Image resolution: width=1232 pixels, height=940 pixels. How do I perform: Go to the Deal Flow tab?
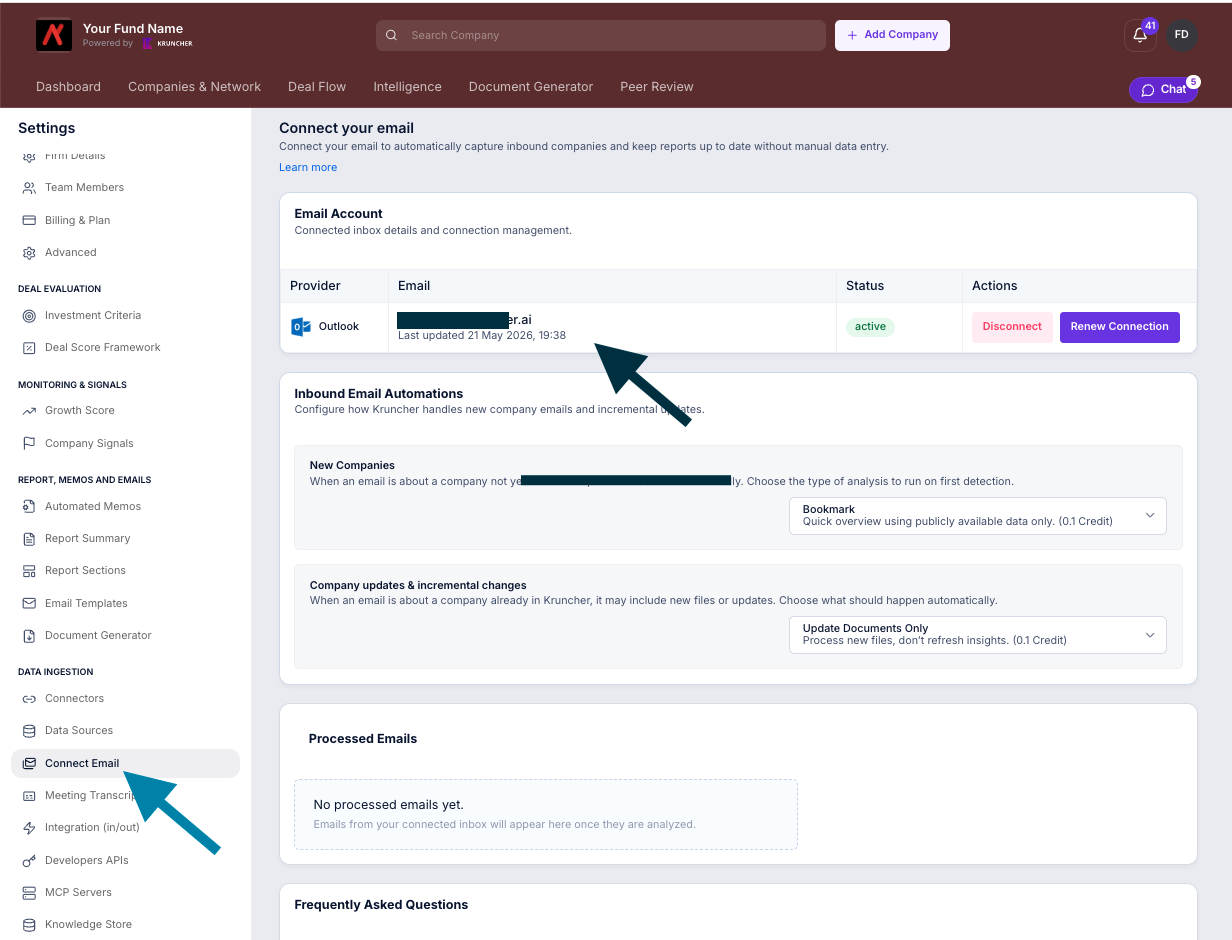click(317, 87)
